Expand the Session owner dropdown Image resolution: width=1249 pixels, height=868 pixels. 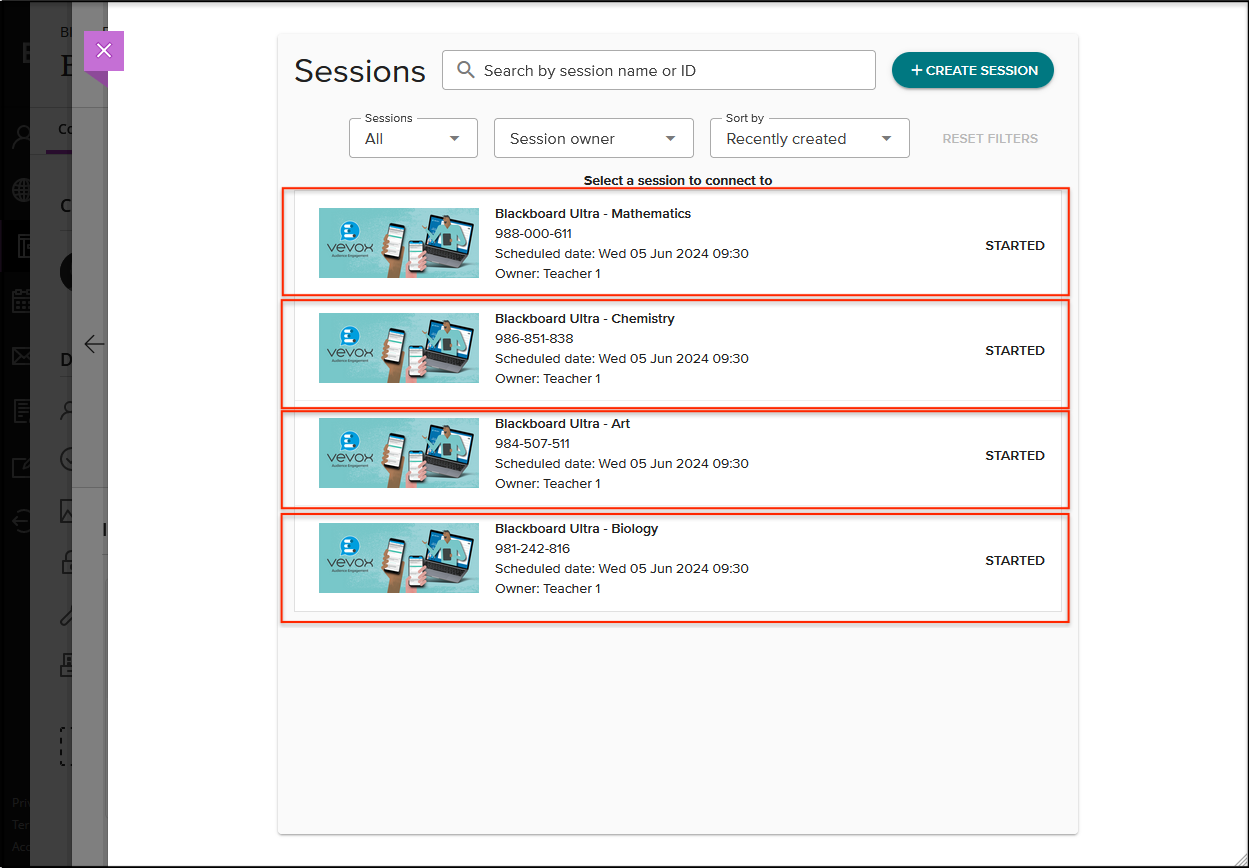click(x=594, y=137)
